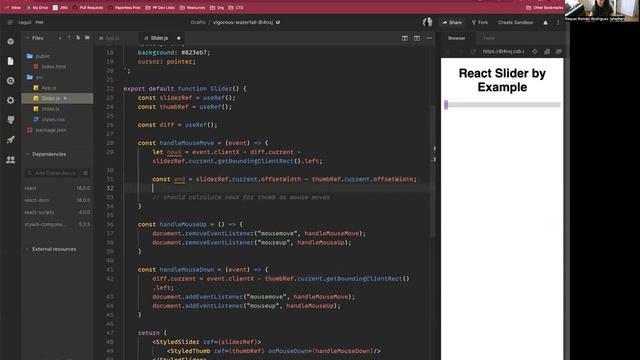Open the Resources bookmarks folder

[x=193, y=8]
